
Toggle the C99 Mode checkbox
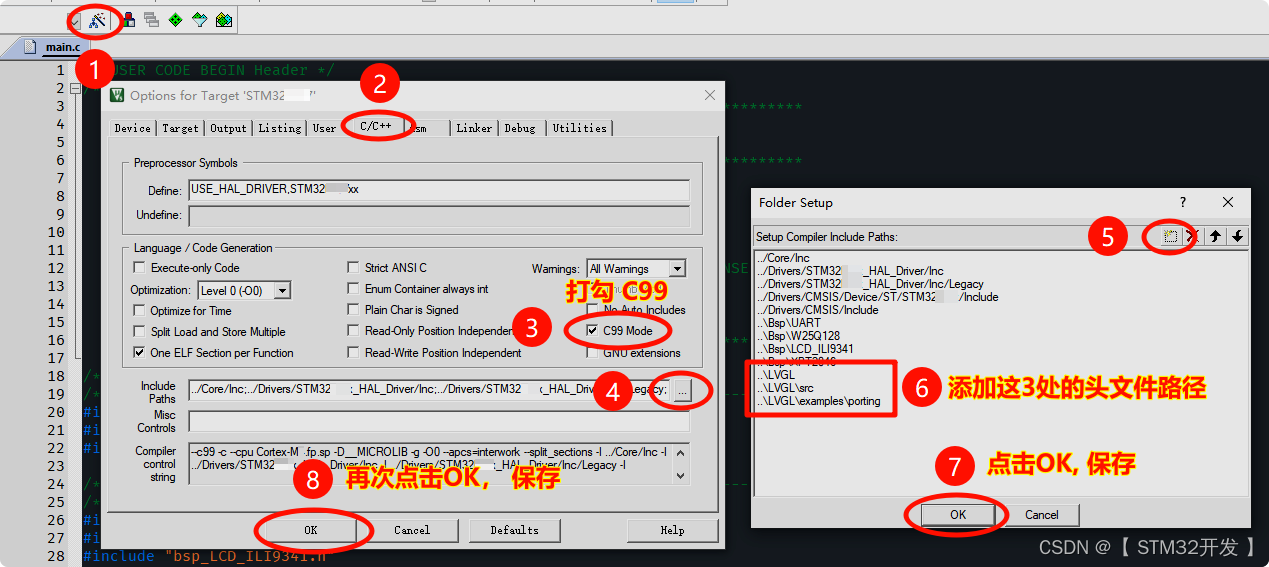point(593,331)
